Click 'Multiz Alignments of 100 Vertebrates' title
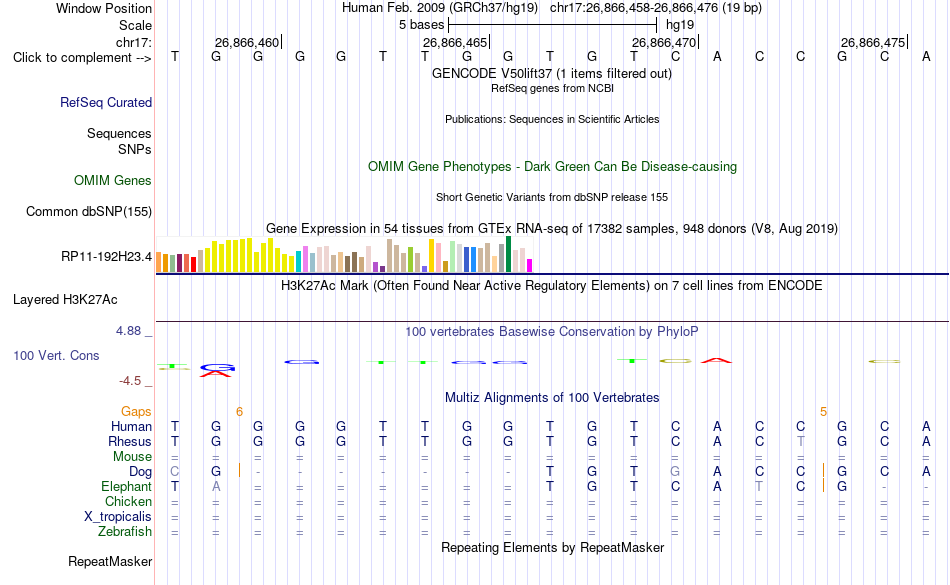 552,397
